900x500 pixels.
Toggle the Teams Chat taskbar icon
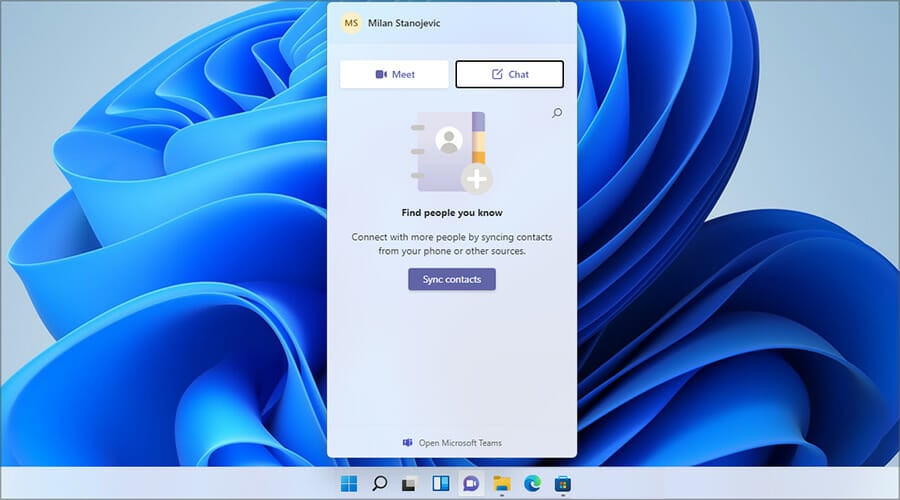(471, 484)
